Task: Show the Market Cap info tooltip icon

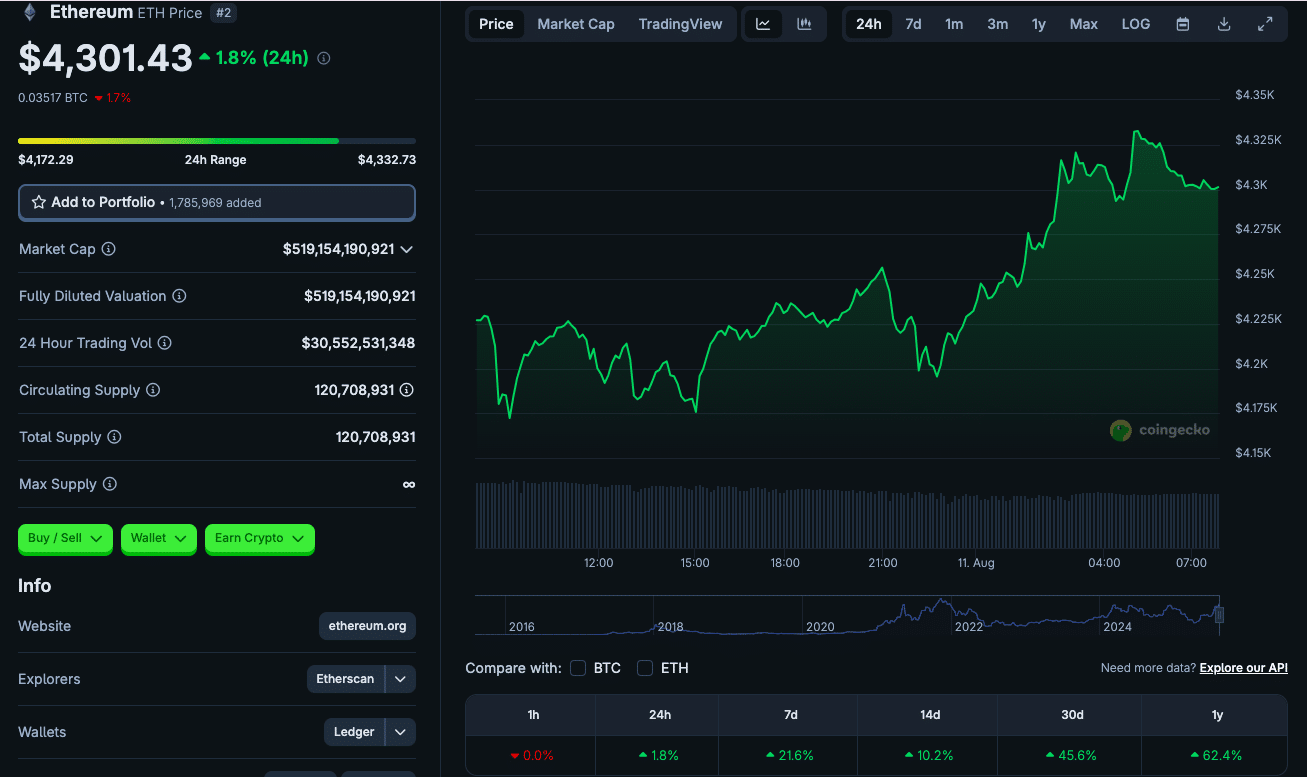Action: pos(108,249)
